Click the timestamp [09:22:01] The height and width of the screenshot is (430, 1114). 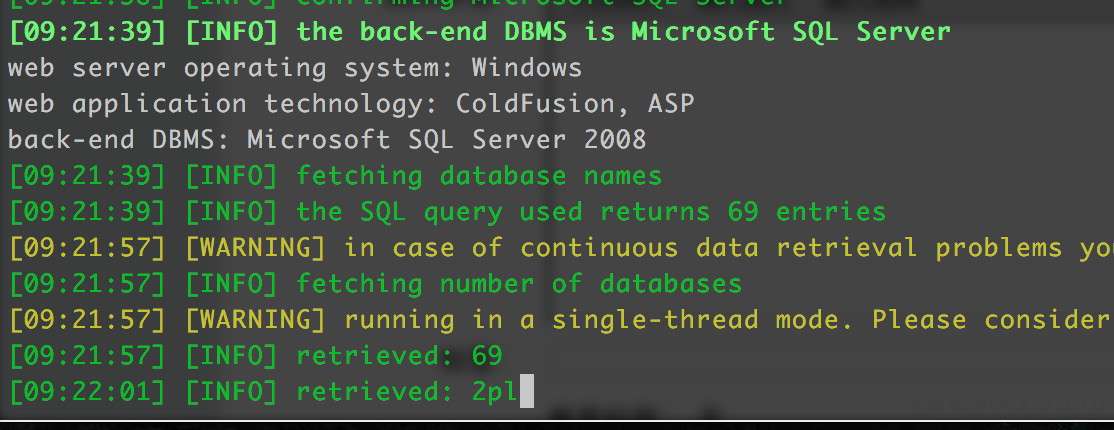click(x=87, y=392)
